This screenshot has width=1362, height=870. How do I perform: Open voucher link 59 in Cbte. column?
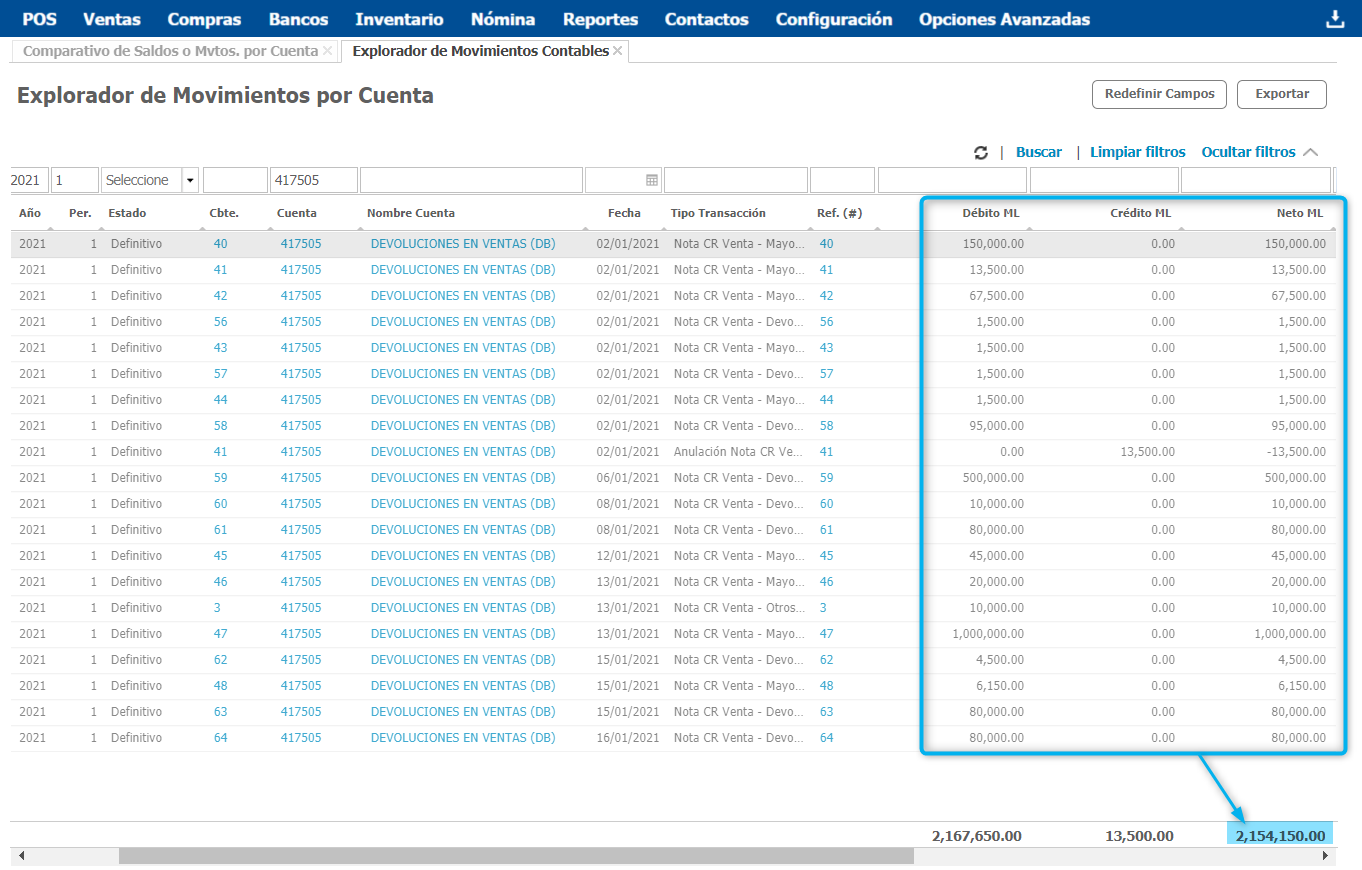pyautogui.click(x=220, y=478)
